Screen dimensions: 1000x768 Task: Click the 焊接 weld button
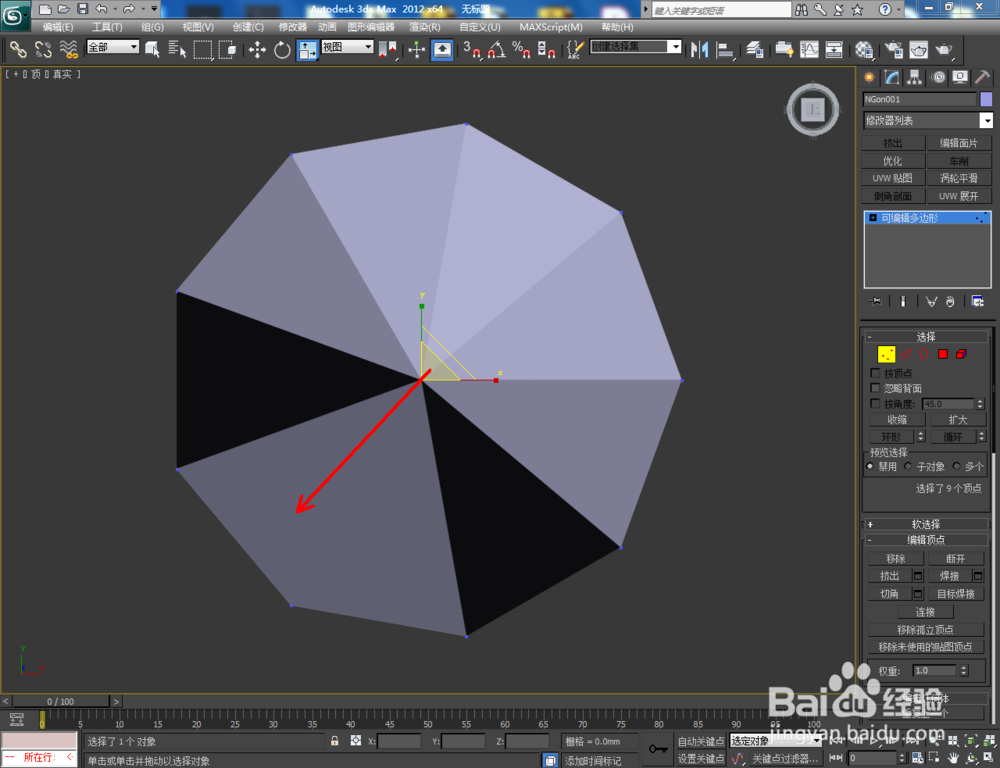pos(949,576)
